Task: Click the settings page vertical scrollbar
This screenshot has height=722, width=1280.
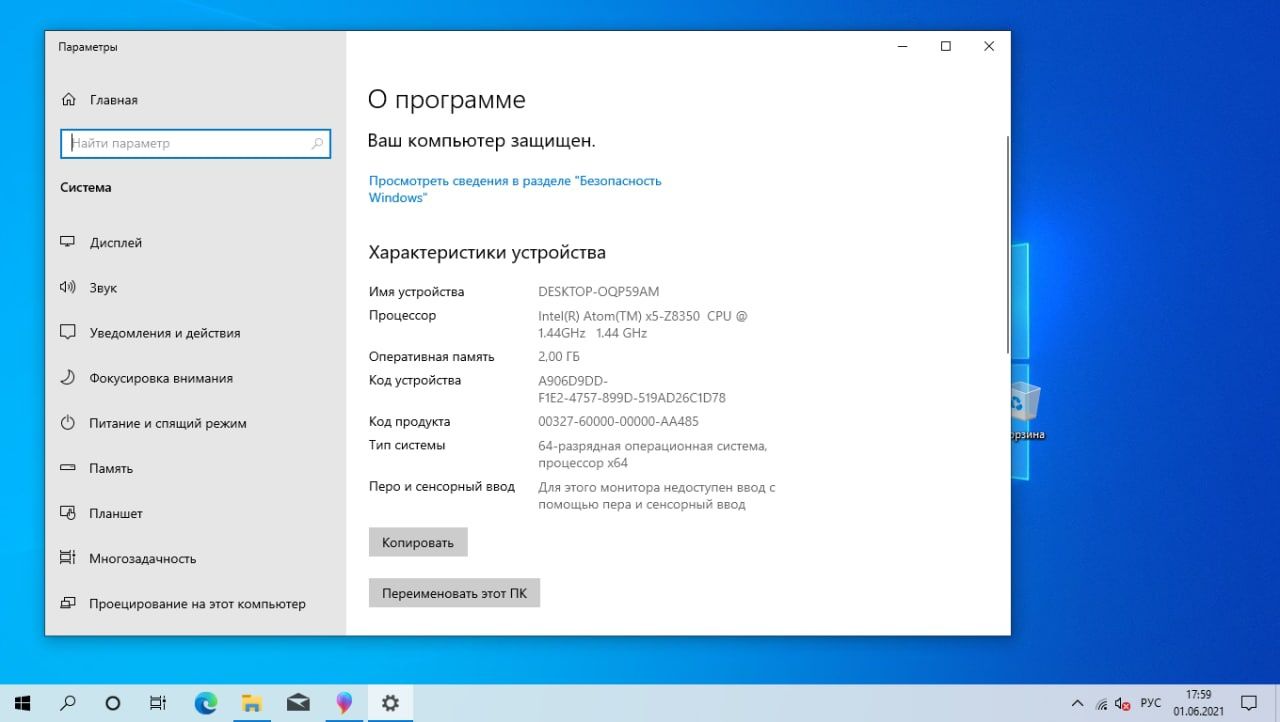Action: (x=1007, y=245)
